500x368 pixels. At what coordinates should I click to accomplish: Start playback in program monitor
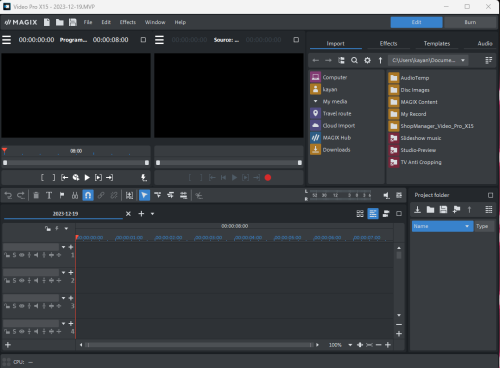(87, 178)
